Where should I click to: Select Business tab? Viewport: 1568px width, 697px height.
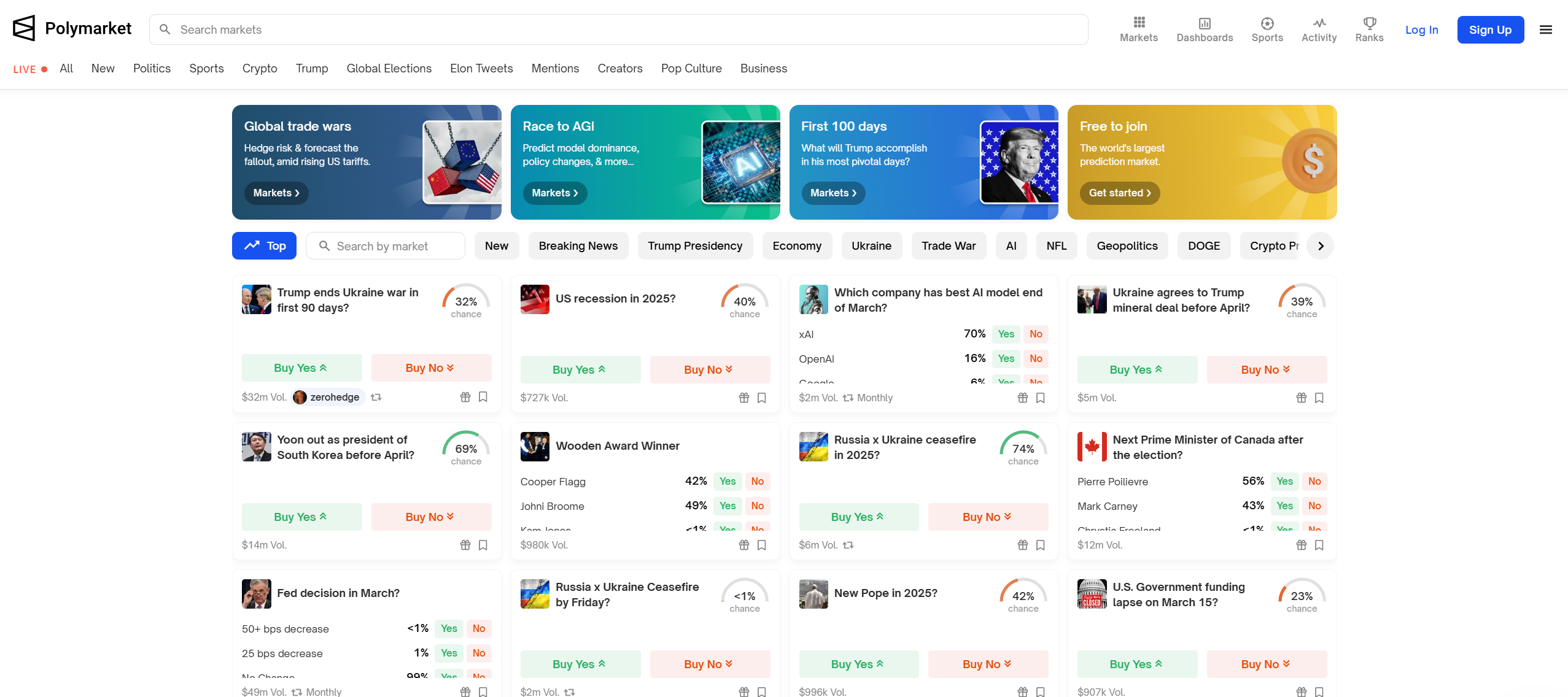pyautogui.click(x=764, y=68)
